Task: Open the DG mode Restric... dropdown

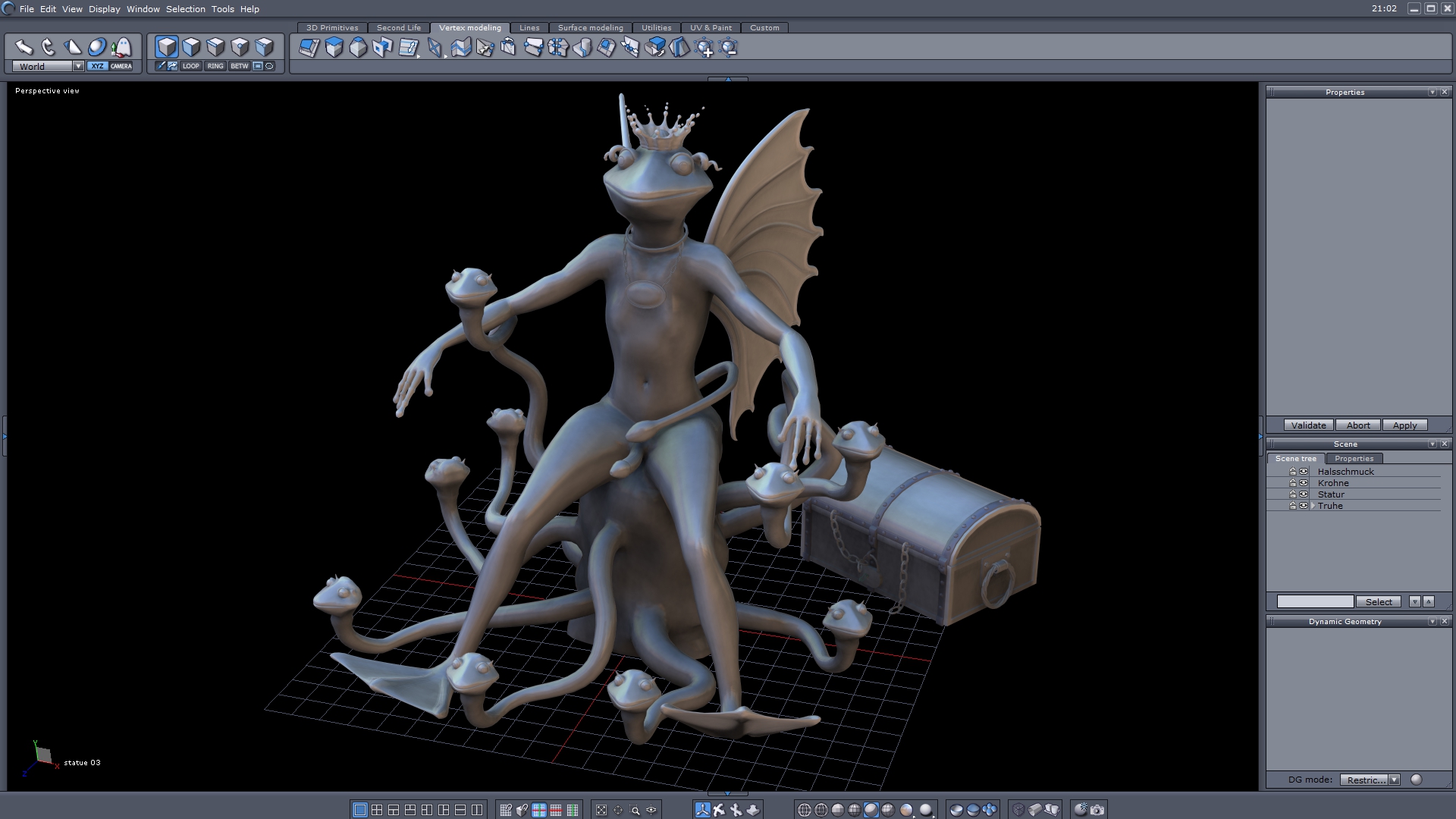Action: tap(1394, 780)
